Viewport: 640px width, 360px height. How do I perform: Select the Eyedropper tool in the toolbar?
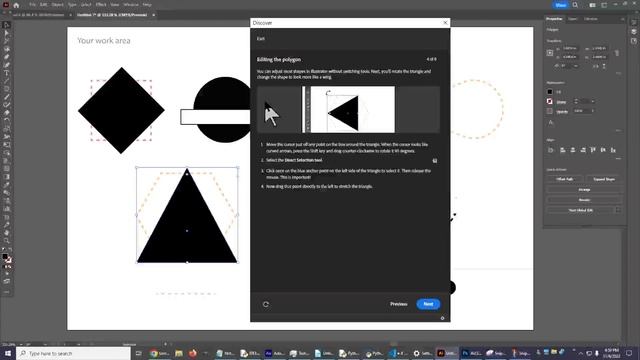click(6, 185)
